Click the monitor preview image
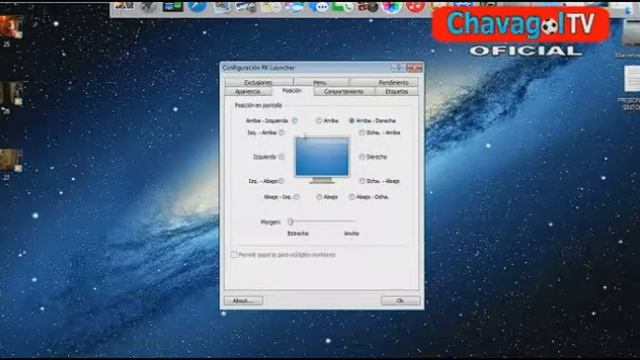Screen dimensions: 640x360 [x=322, y=160]
